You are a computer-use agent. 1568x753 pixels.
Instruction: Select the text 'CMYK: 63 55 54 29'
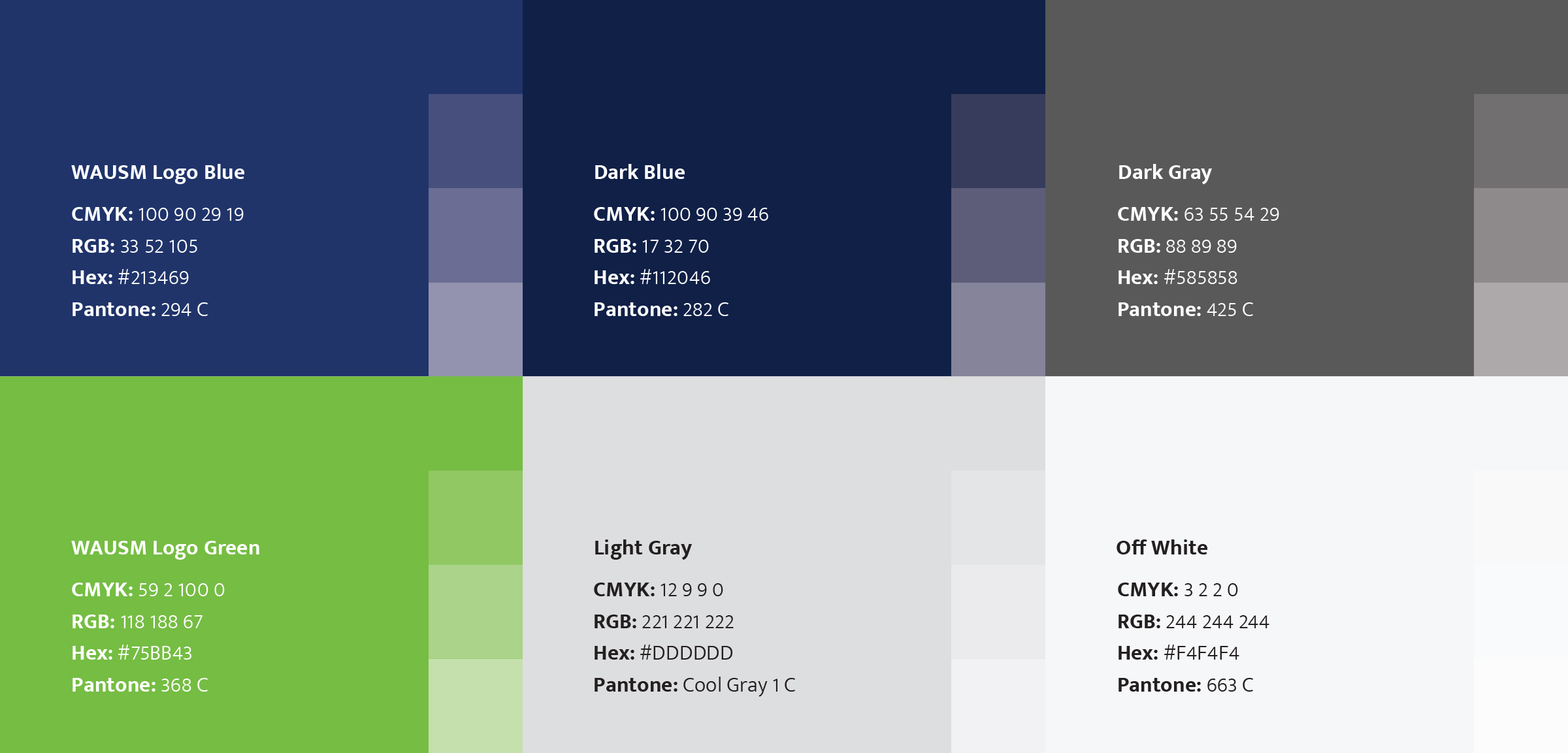[1198, 214]
